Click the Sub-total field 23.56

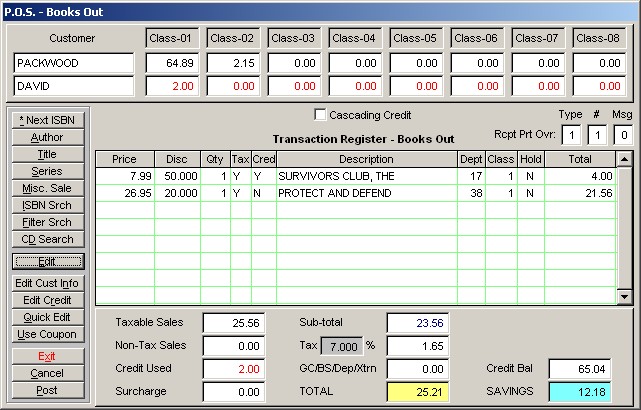418,323
